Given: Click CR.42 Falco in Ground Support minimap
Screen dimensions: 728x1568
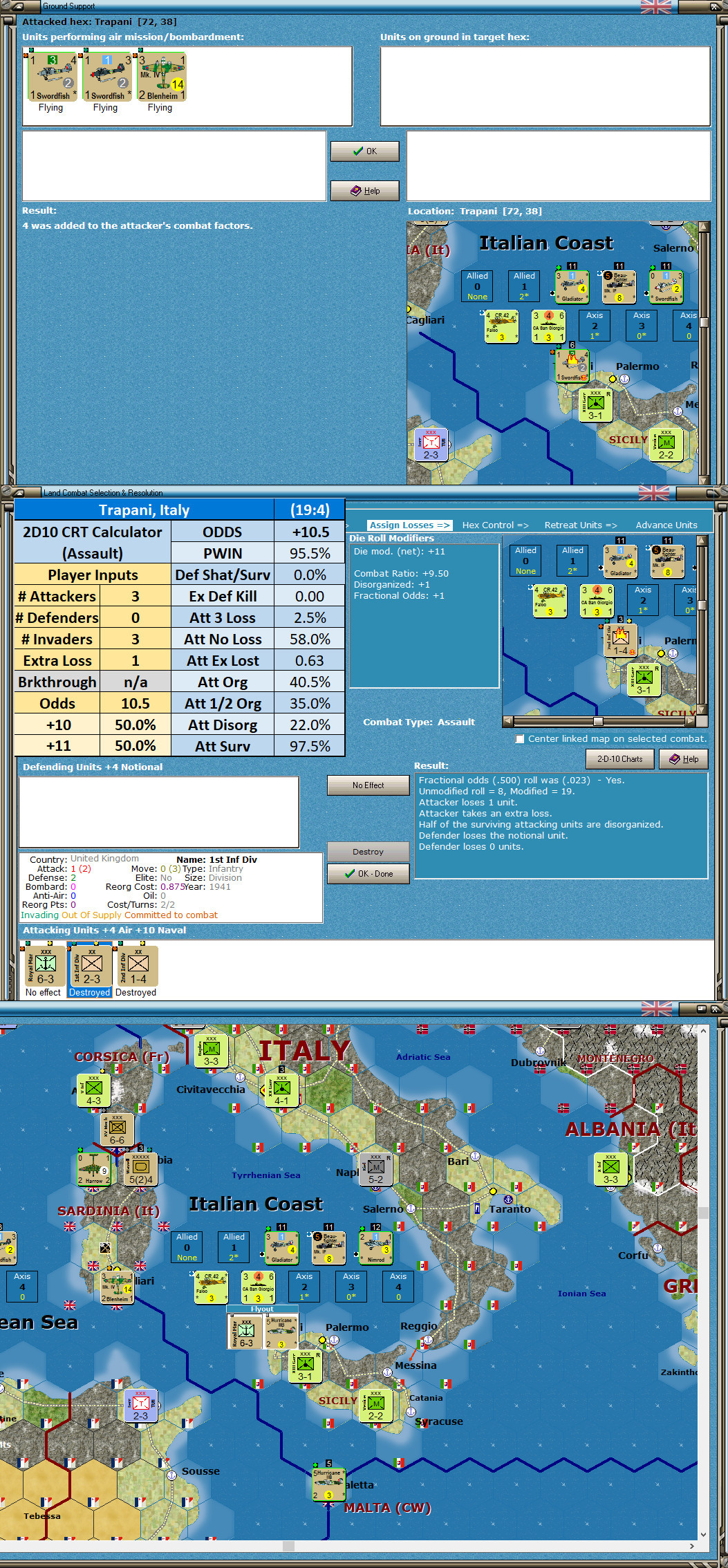Looking at the screenshot, I should point(501,326).
